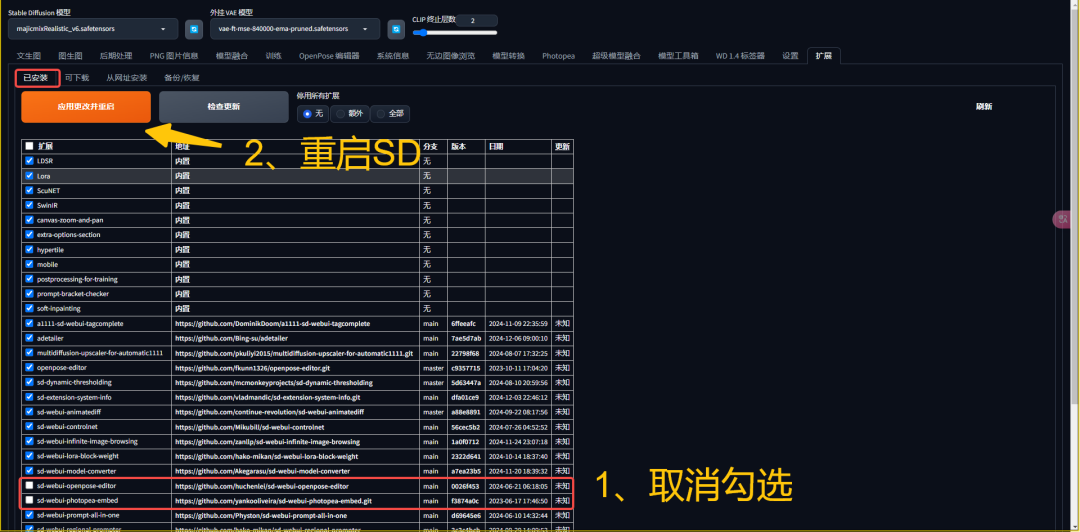The height and width of the screenshot is (532, 1080).
Task: Click the round icon at the right window edge
Action: coord(1063,219)
